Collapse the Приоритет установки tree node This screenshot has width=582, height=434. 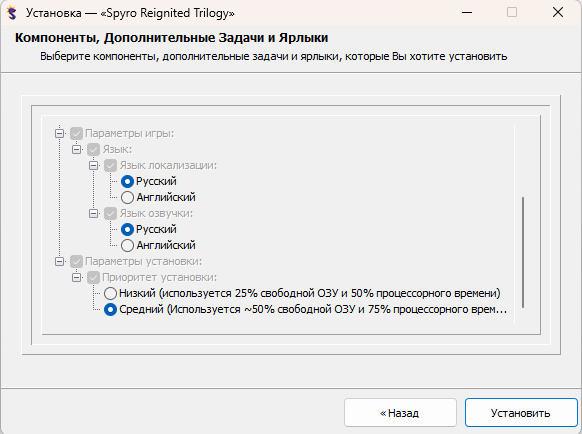point(76,277)
